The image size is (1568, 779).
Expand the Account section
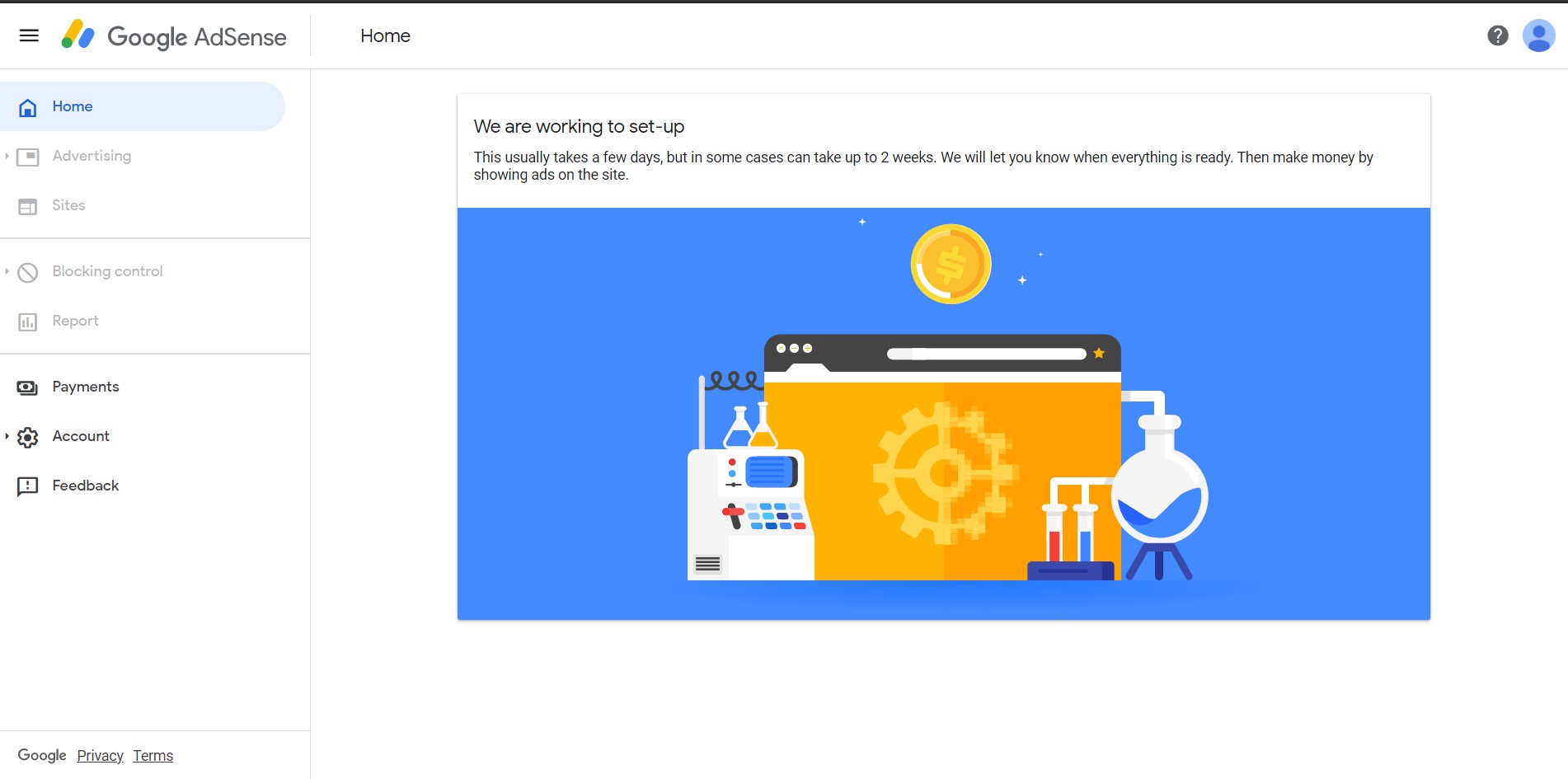click(7, 437)
